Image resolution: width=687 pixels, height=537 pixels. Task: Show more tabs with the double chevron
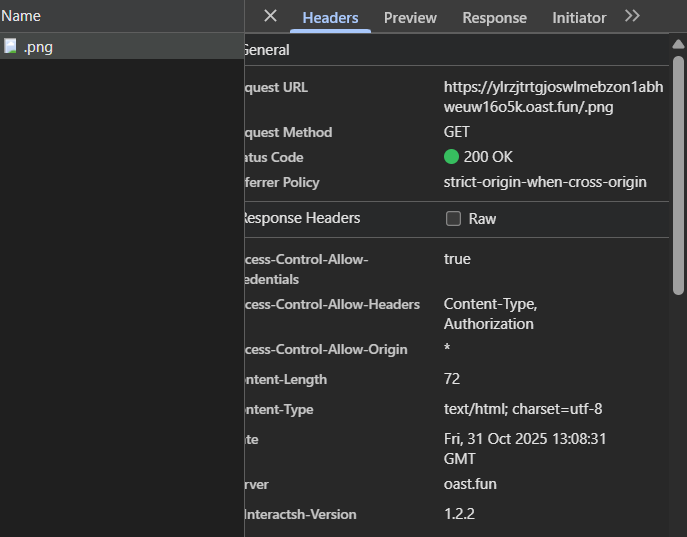(632, 16)
